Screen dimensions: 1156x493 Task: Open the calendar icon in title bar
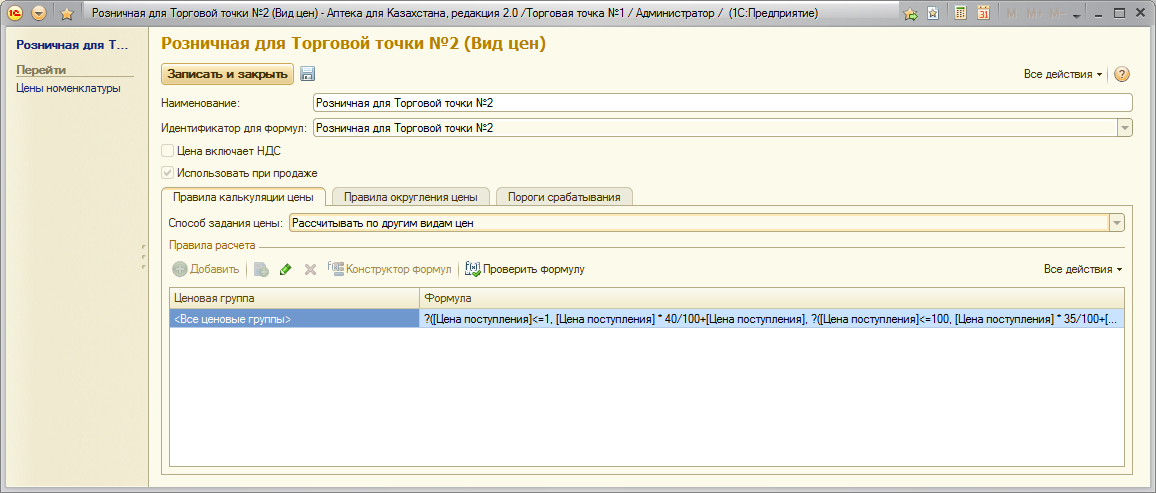tap(983, 13)
